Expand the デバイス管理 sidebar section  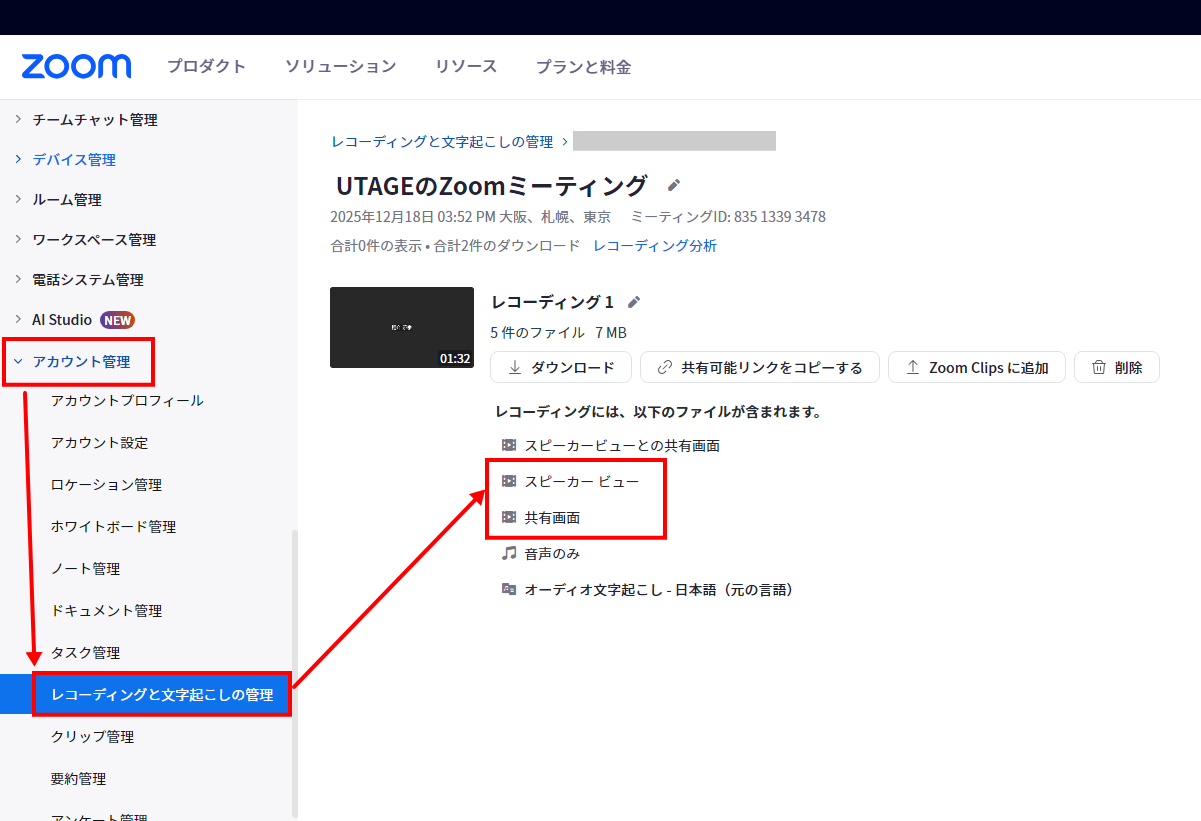click(x=18, y=160)
